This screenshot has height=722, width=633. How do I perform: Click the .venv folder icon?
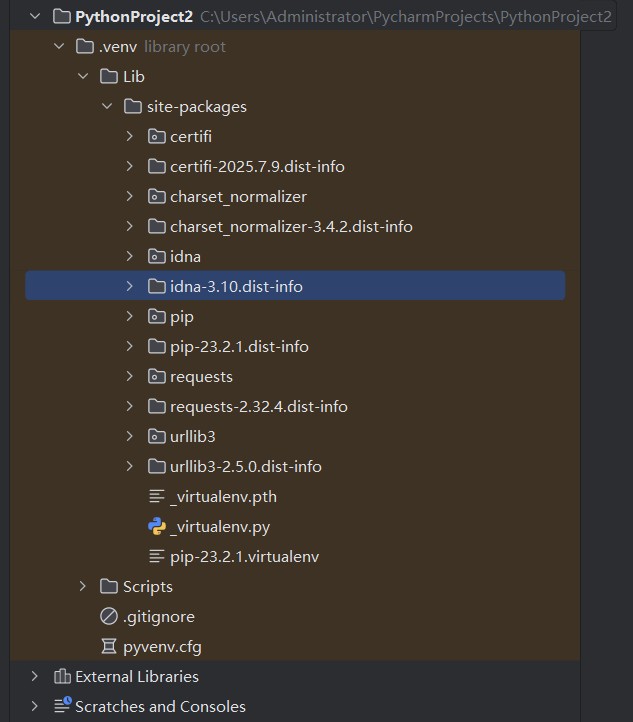point(85,47)
